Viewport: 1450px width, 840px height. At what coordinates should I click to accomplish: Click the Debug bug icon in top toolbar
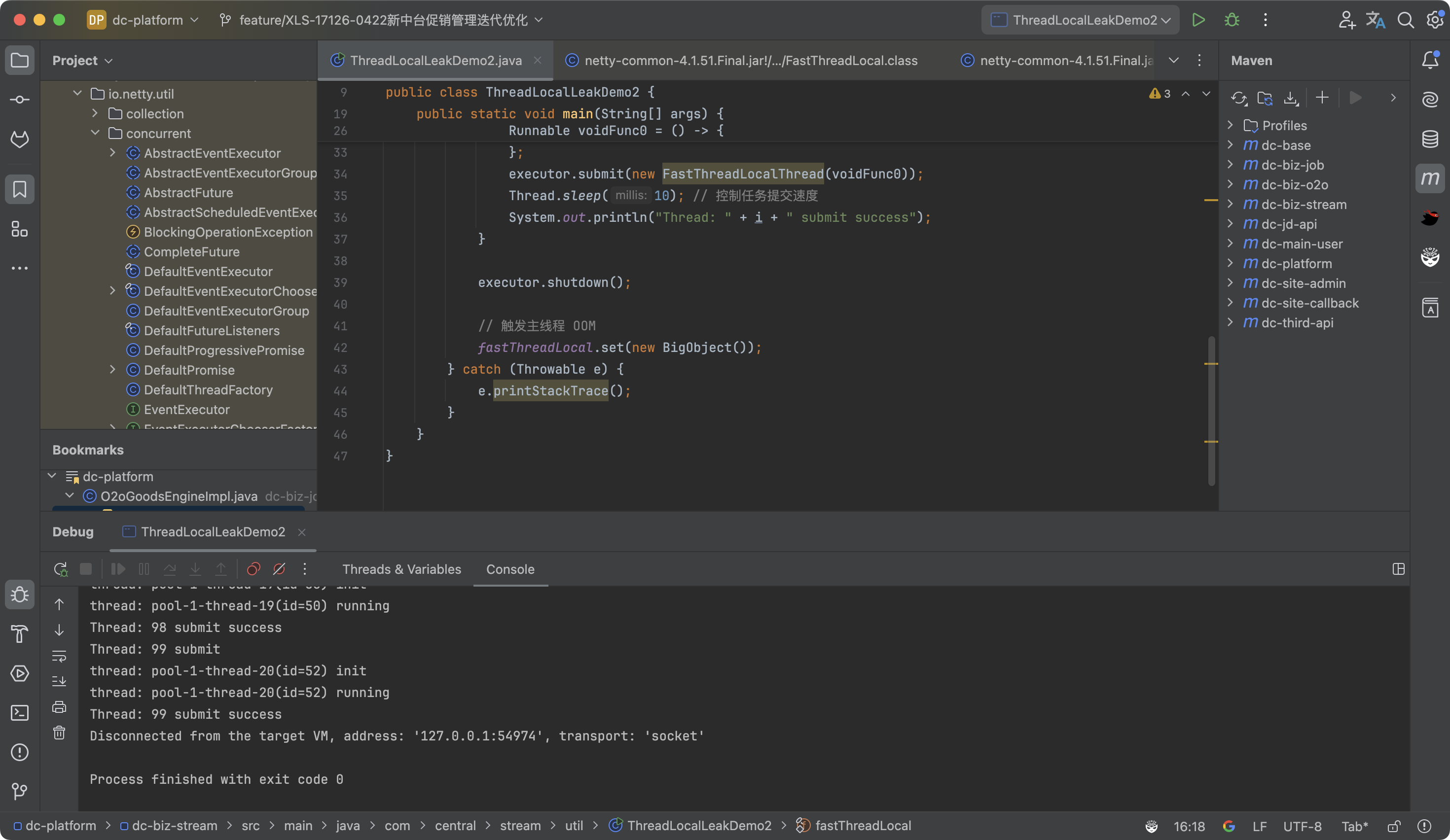pyautogui.click(x=1232, y=20)
